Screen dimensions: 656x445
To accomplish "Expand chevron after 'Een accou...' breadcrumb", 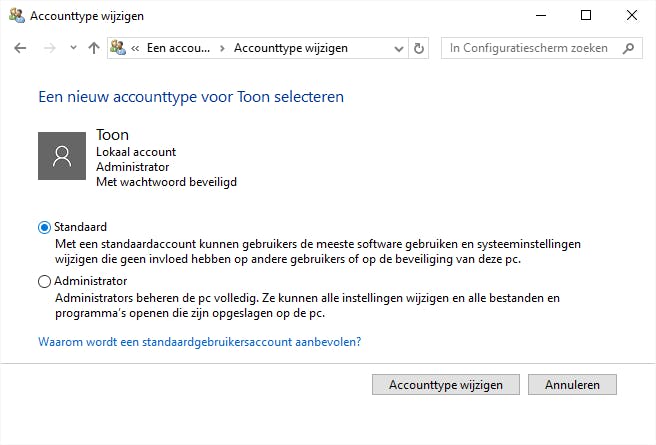I will coord(223,48).
